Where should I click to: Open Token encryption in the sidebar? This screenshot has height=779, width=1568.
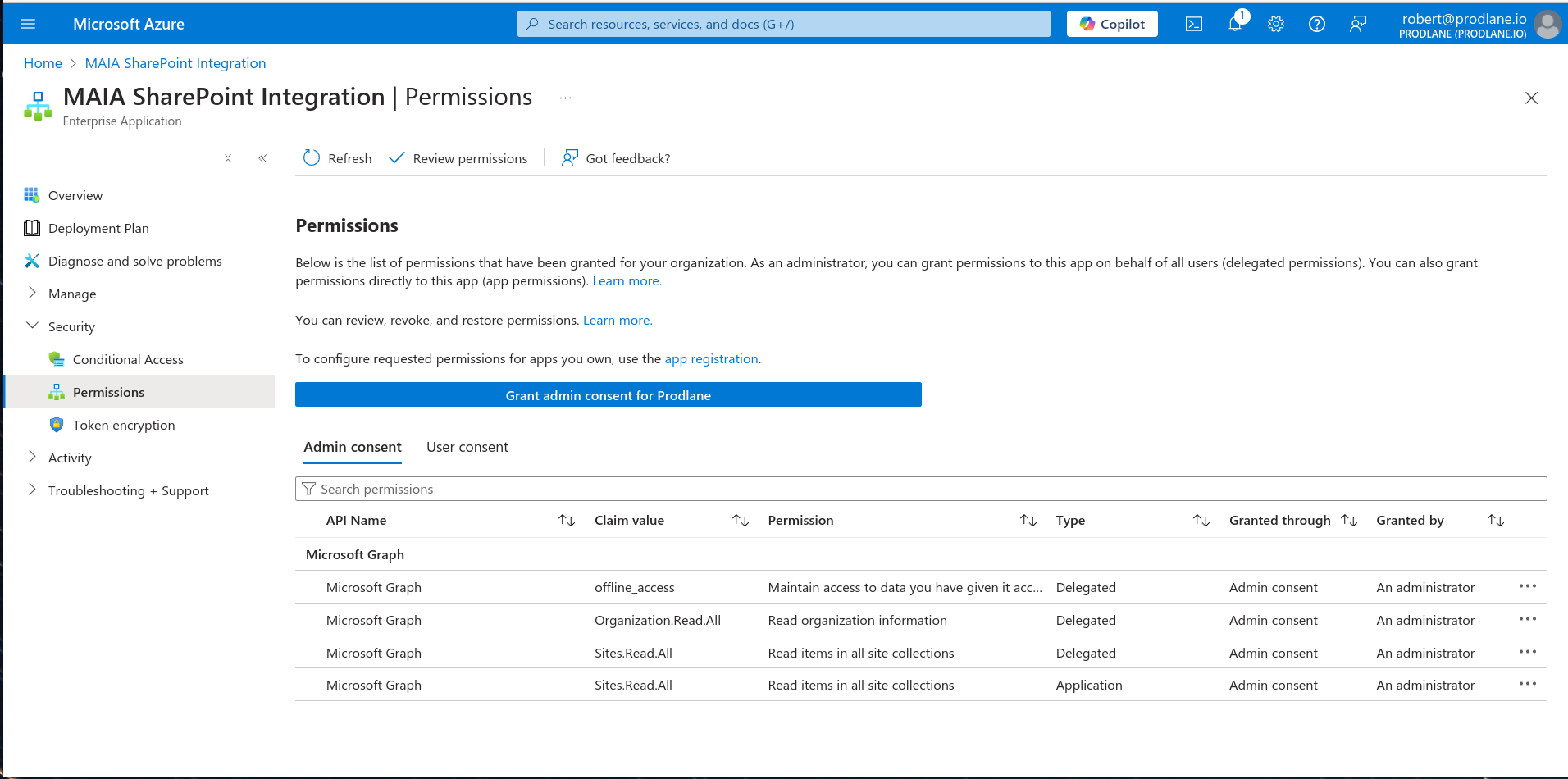[x=124, y=425]
